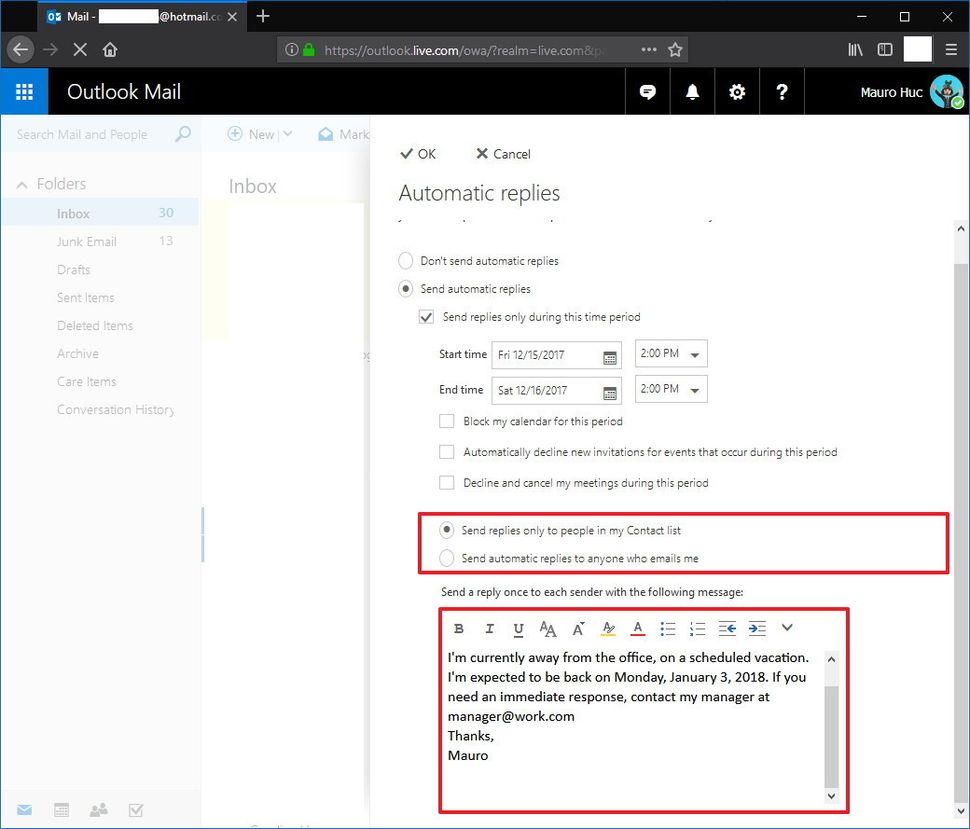
Task: Choose the font color tool
Action: [x=638, y=629]
